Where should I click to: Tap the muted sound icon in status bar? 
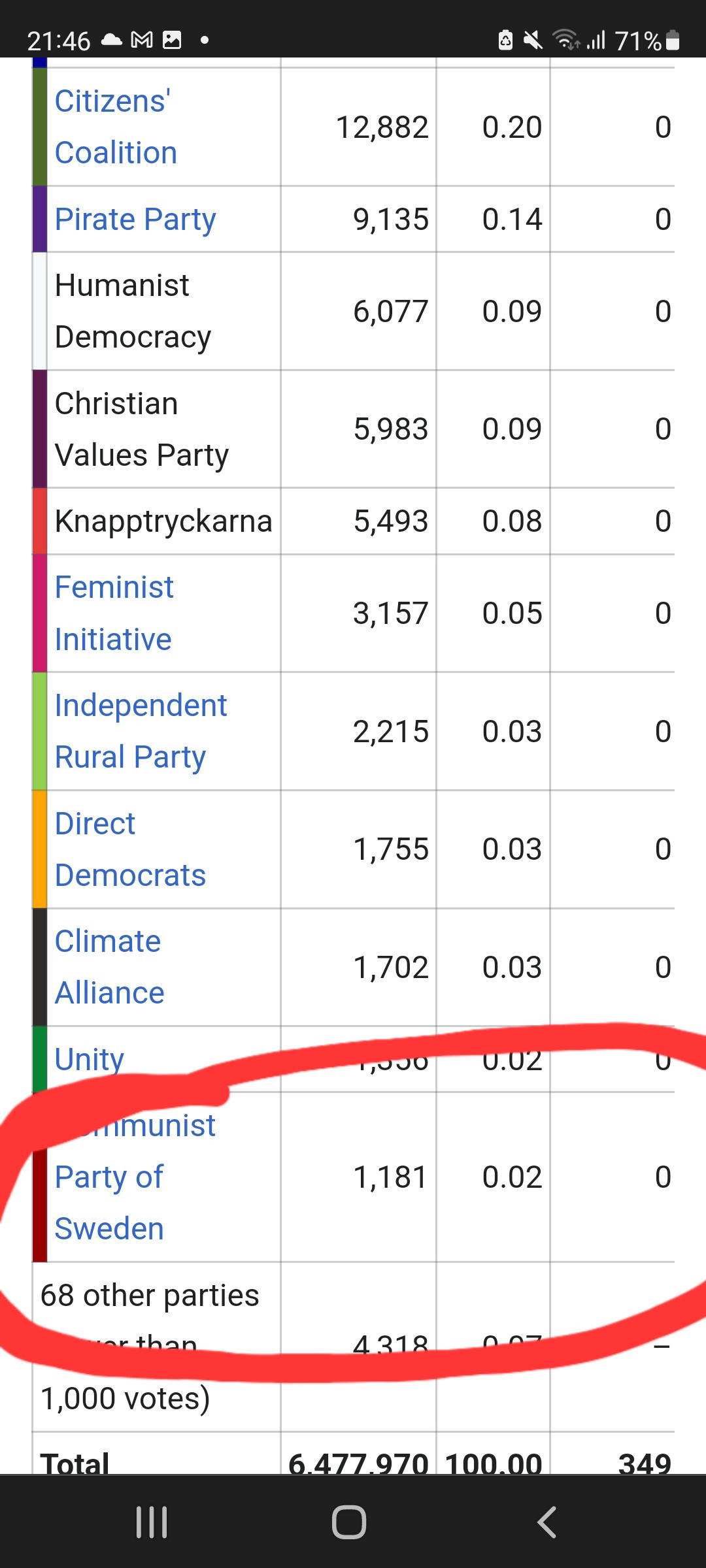click(533, 41)
